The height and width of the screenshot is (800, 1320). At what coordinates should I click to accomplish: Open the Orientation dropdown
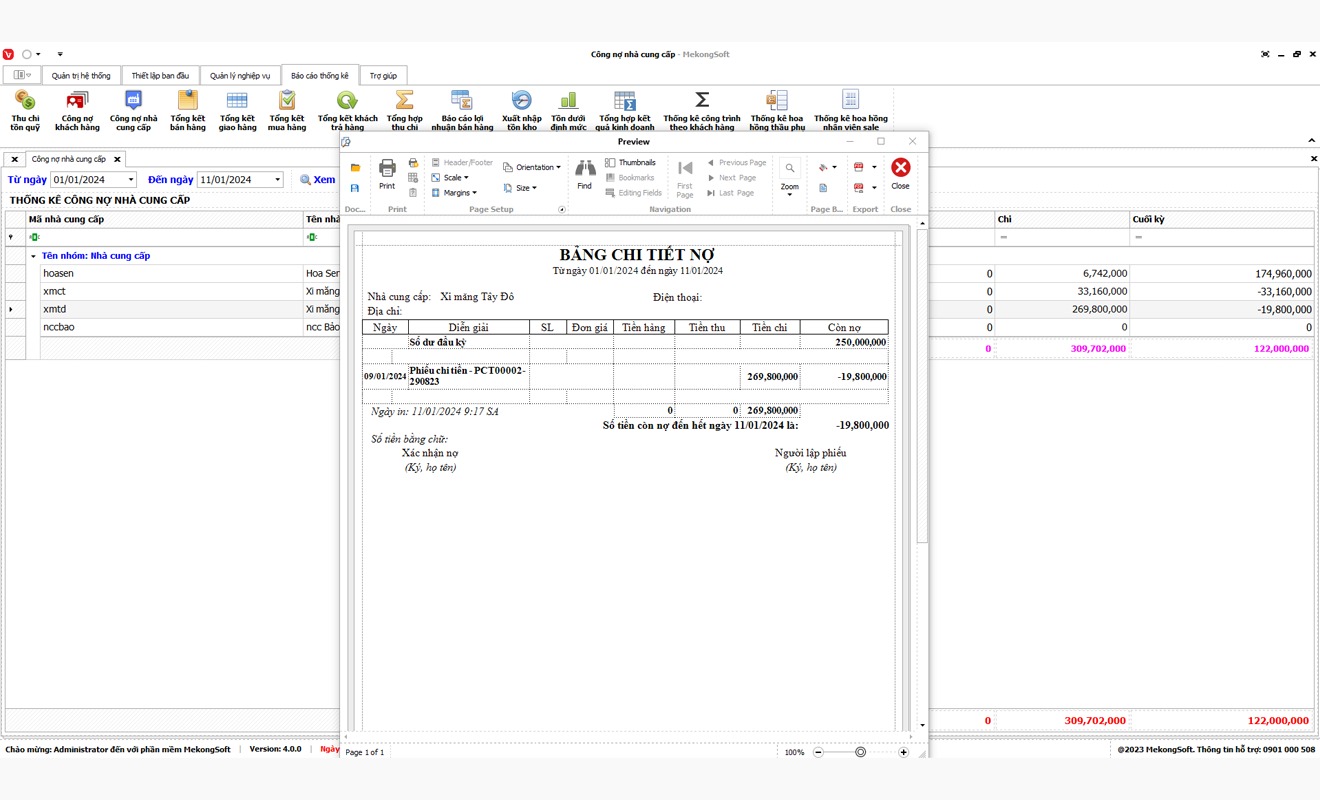pos(532,167)
